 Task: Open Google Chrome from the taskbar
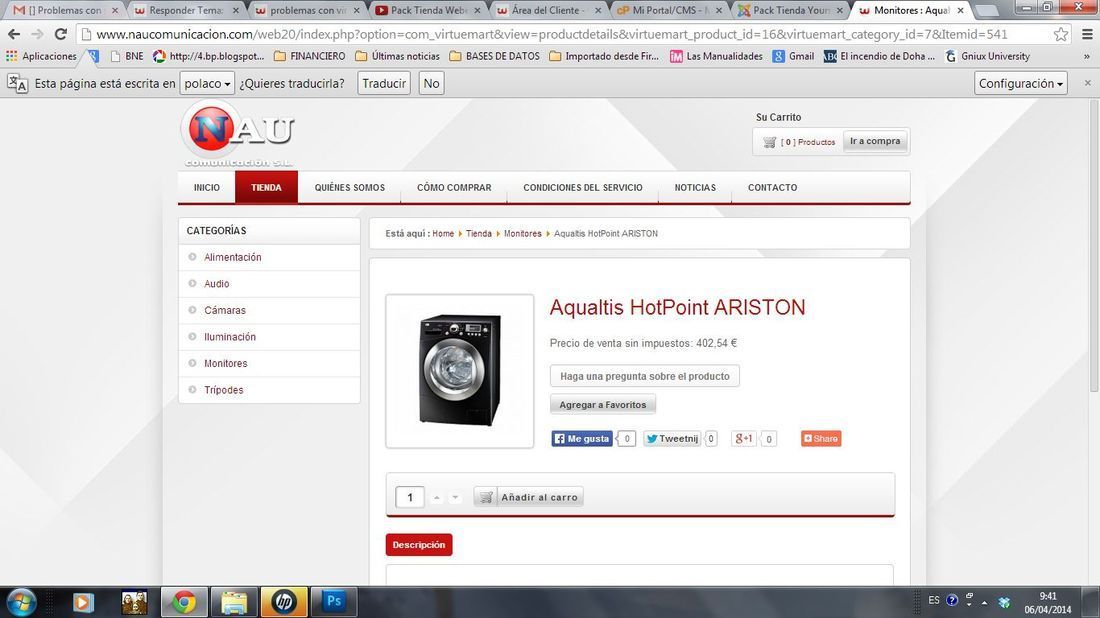(x=185, y=602)
